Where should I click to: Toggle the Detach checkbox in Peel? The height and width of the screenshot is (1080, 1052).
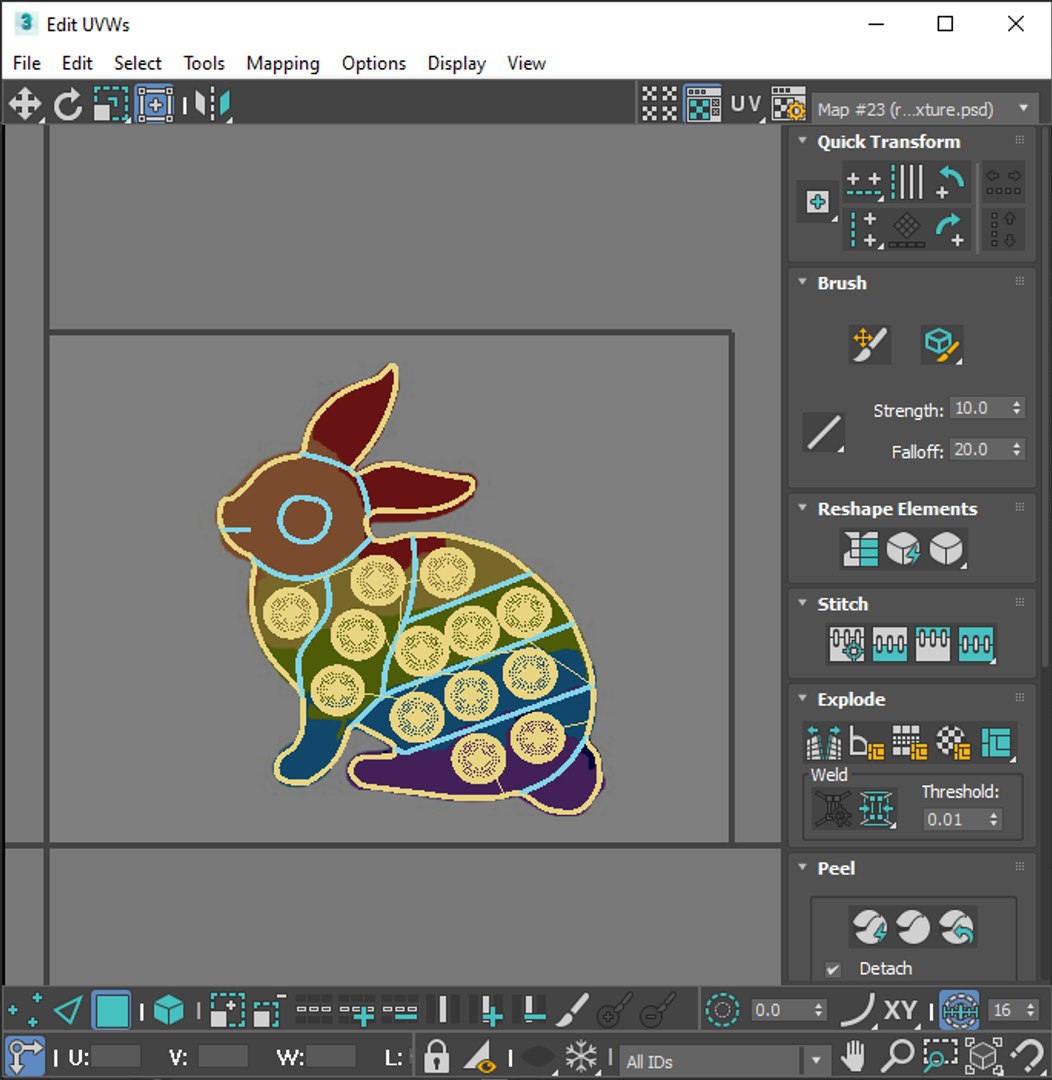[833, 969]
